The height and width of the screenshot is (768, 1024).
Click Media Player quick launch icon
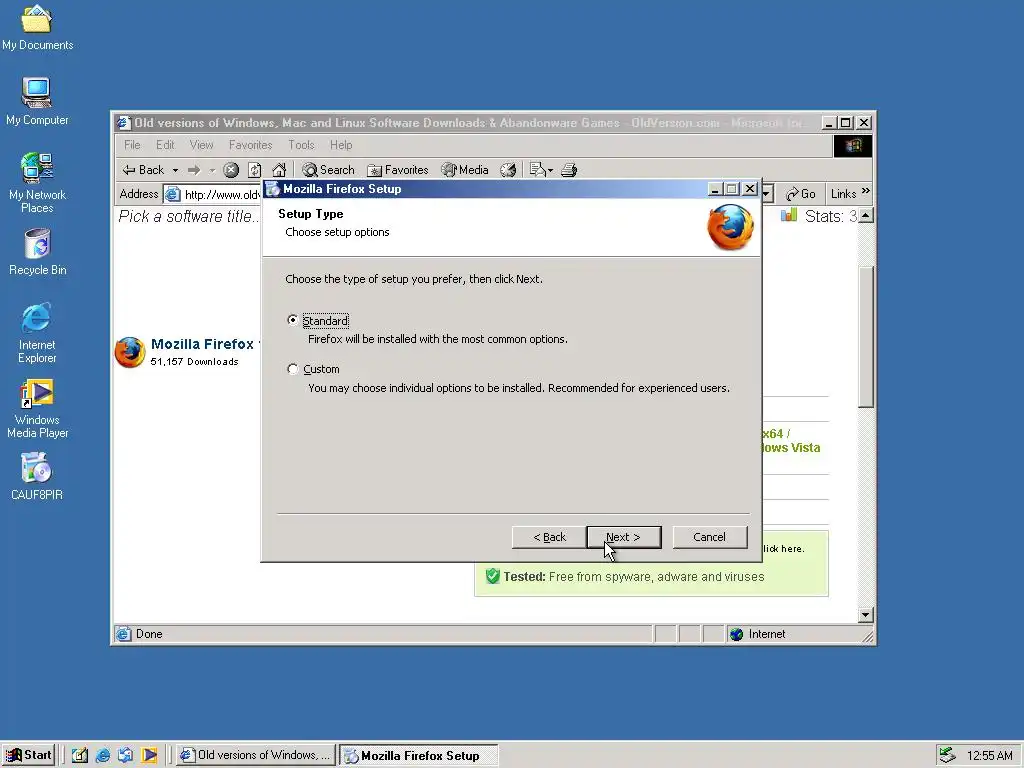click(x=149, y=756)
